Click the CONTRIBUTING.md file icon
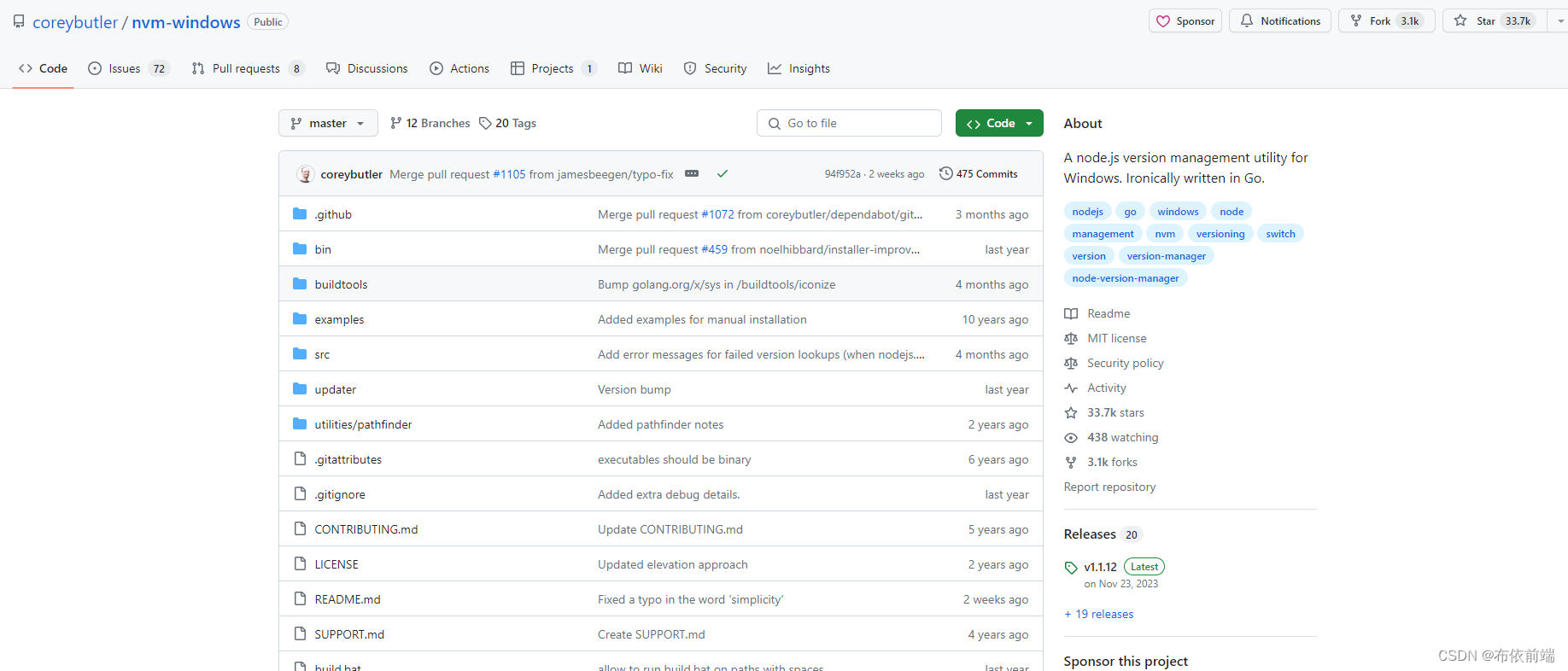Screen dimensions: 1568x671 (300, 529)
